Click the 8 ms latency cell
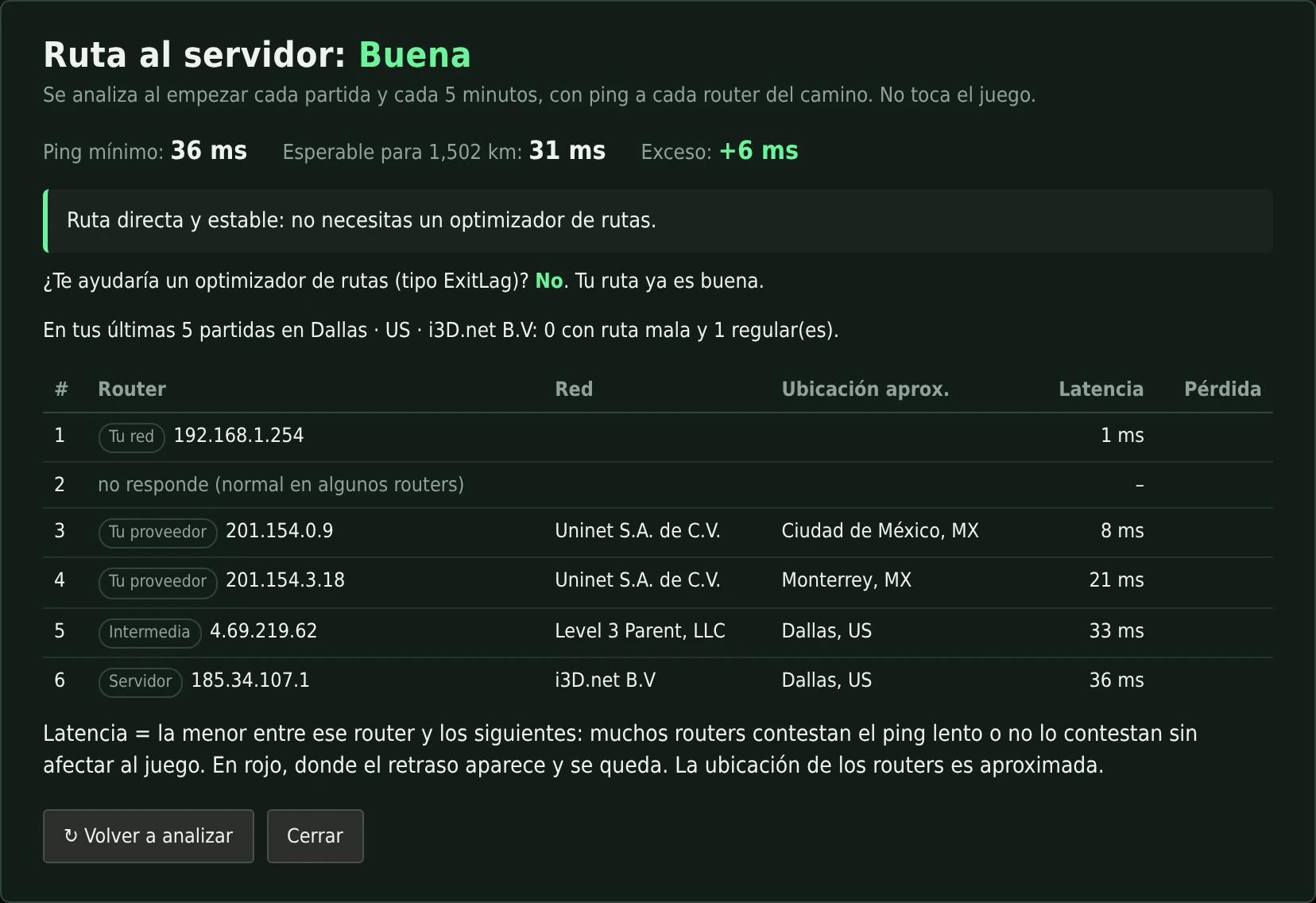The width and height of the screenshot is (1316, 903). (x=1122, y=531)
